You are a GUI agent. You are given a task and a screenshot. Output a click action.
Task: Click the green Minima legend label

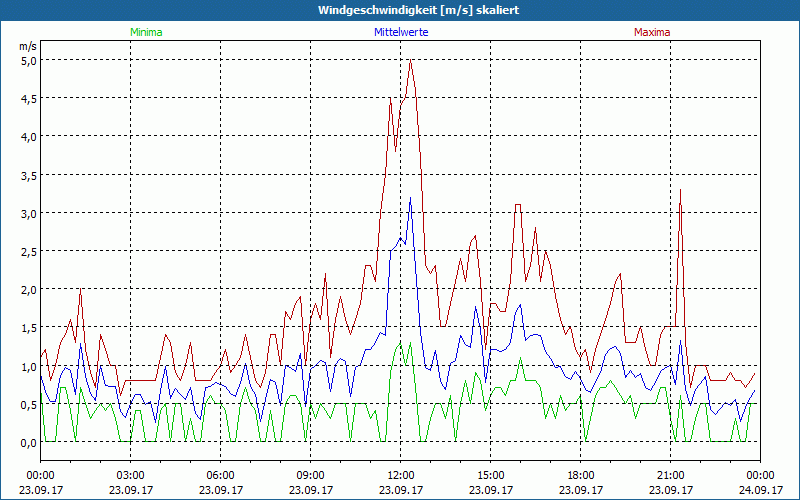tap(145, 32)
